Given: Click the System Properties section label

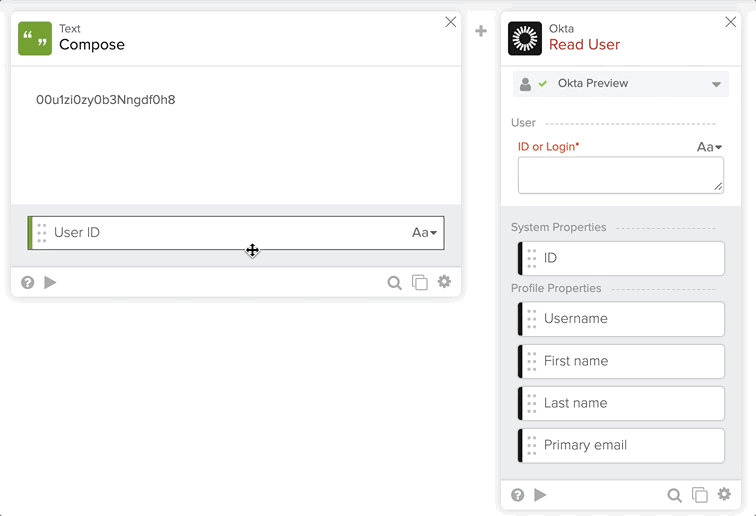Looking at the screenshot, I should [558, 227].
